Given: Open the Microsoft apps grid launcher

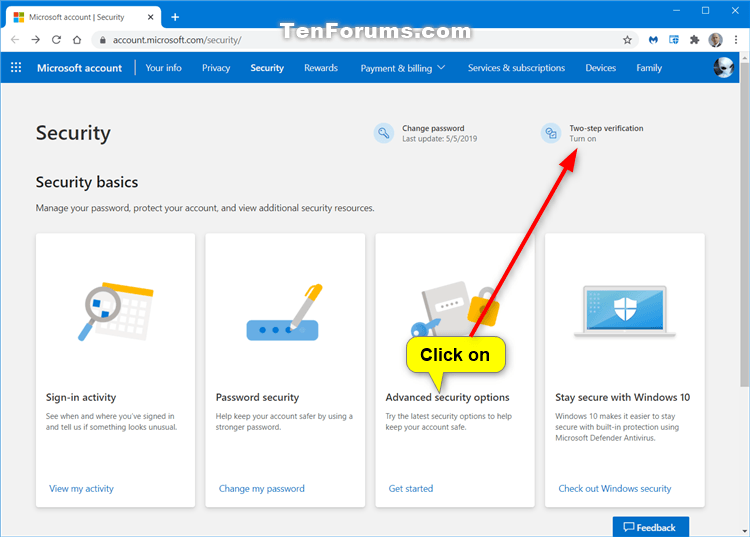Looking at the screenshot, I should 16,67.
